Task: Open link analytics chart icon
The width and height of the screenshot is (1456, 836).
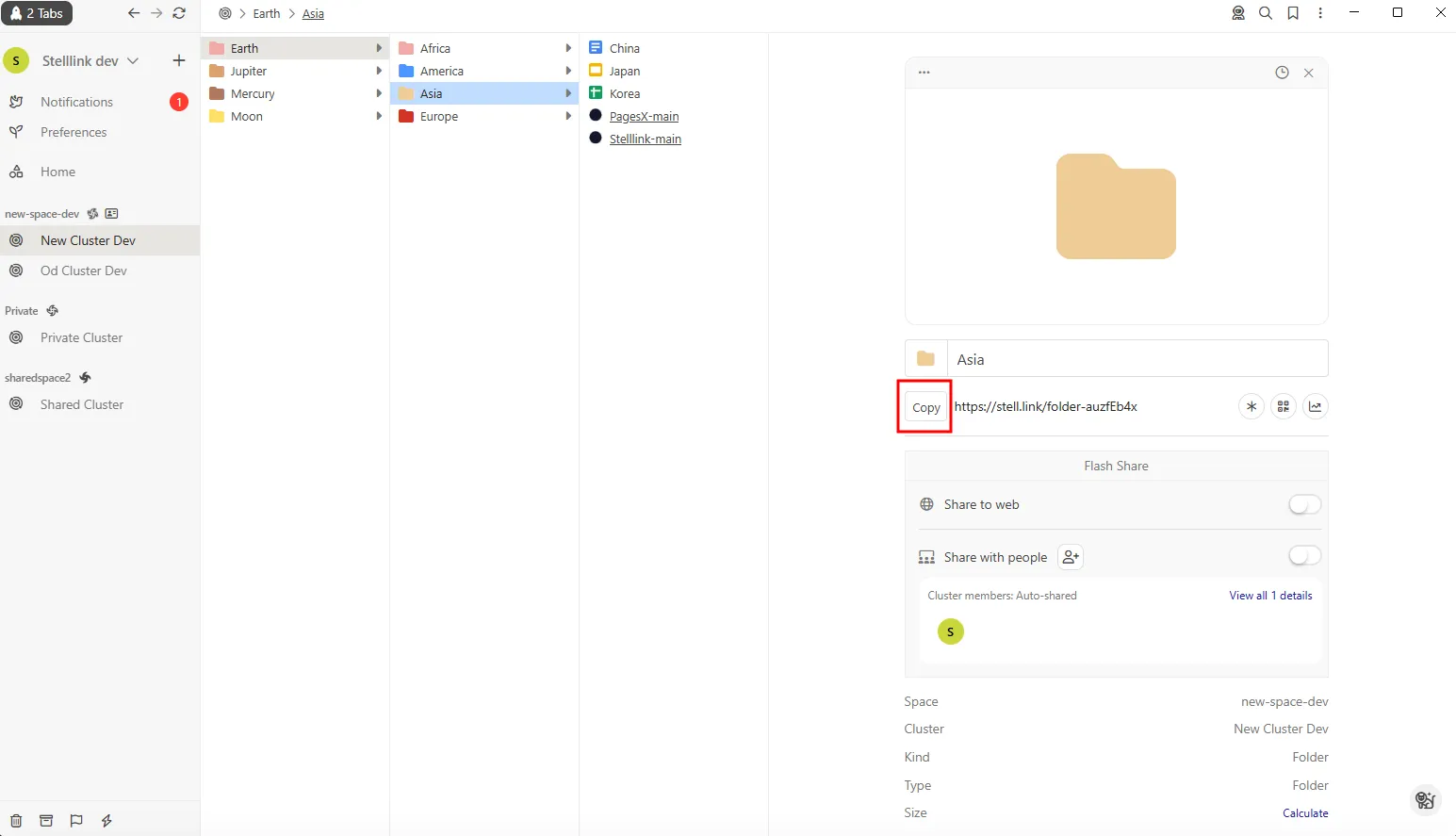Action: 1315,406
